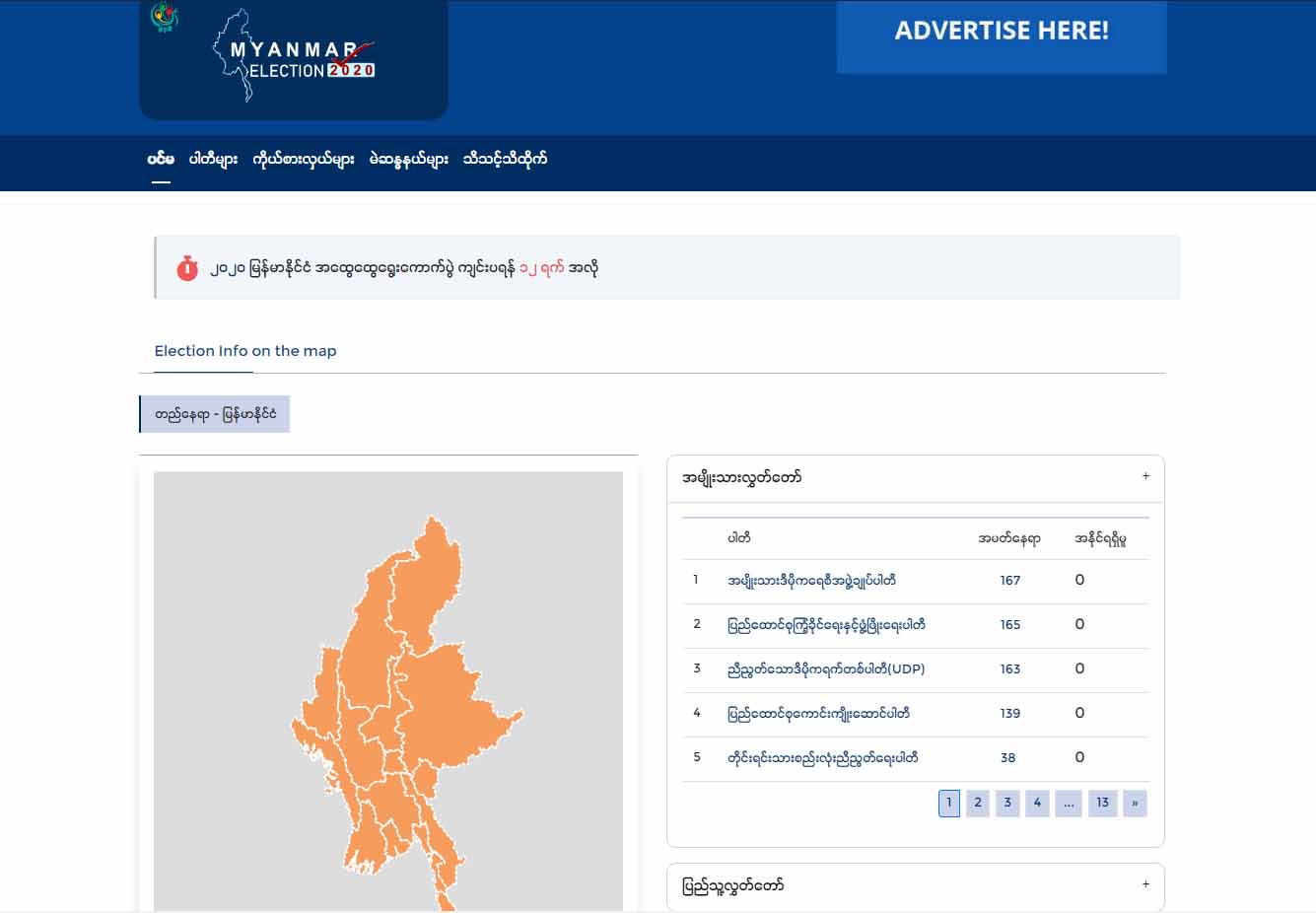Open the ADVERTISE HERE! banner
Viewport: 1316px width, 913px height.
(x=1002, y=36)
